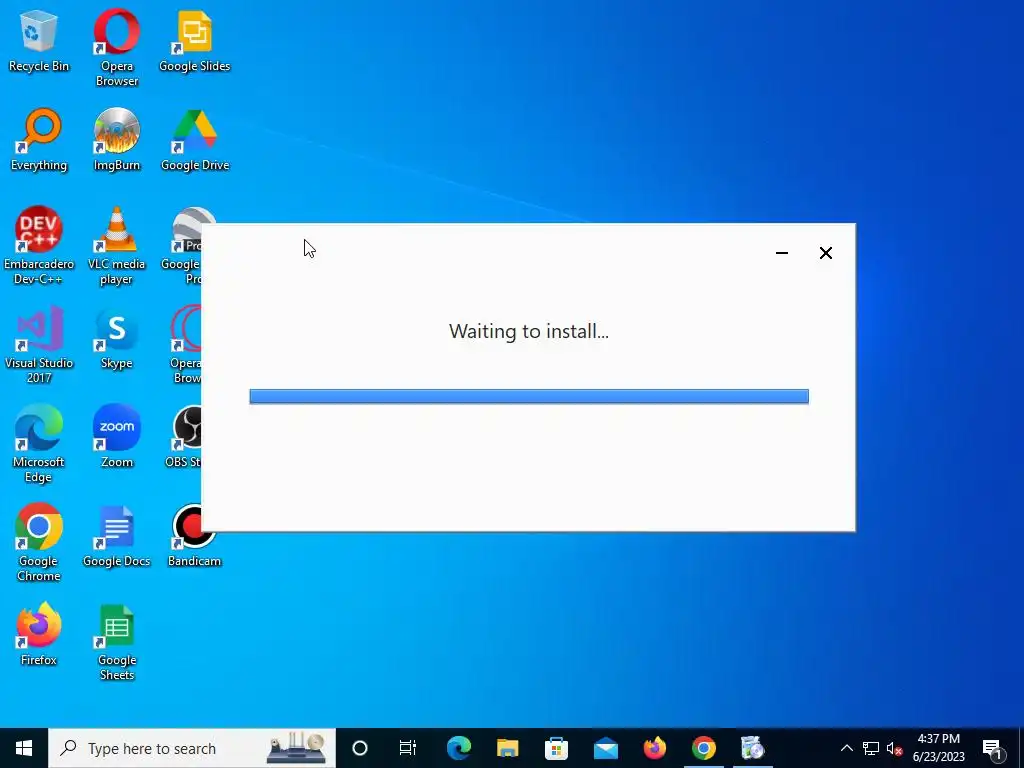Screen dimensions: 1024x768
Task: Select the Skype desktop shortcut
Action: (116, 338)
